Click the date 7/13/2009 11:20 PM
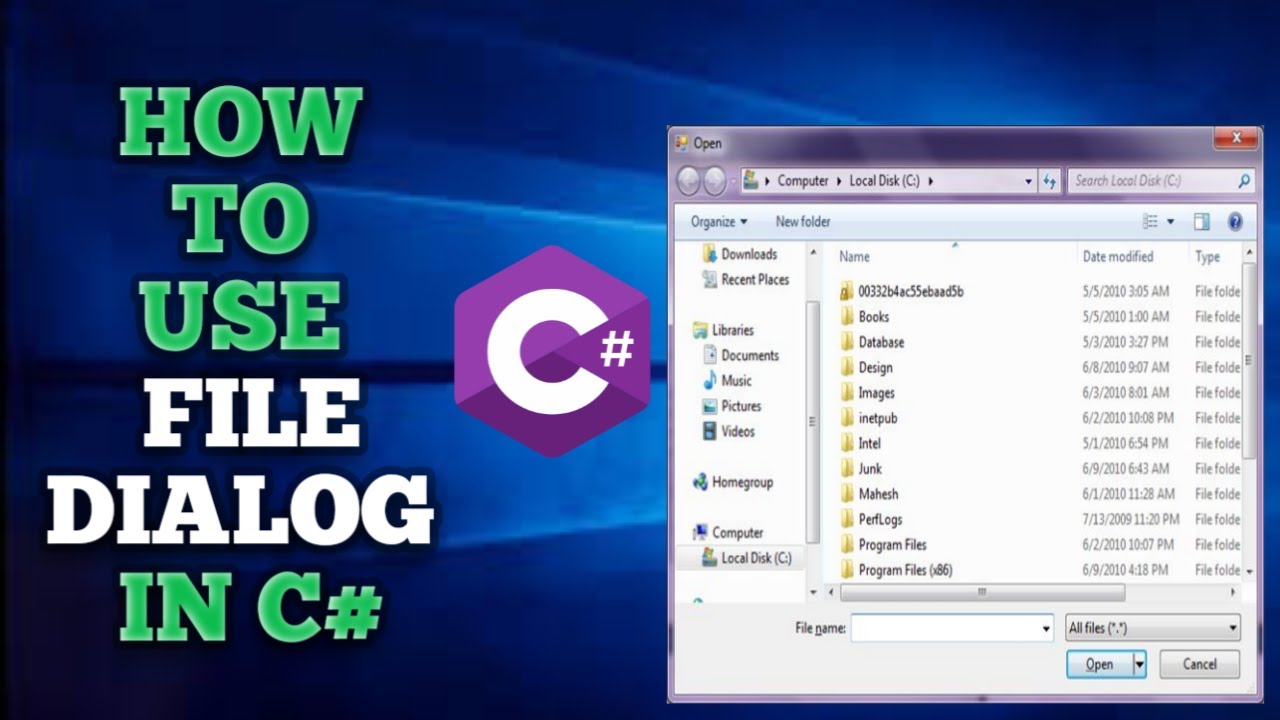This screenshot has width=1280, height=720. [1131, 519]
